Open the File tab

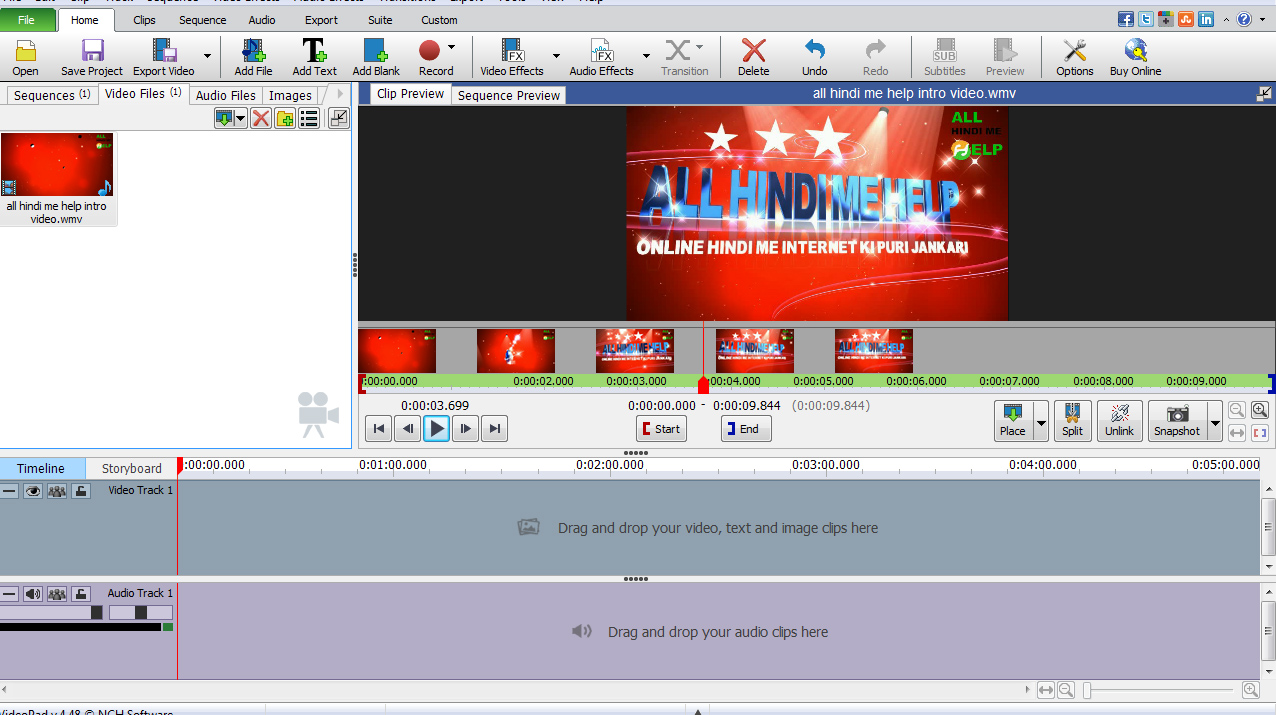26,20
